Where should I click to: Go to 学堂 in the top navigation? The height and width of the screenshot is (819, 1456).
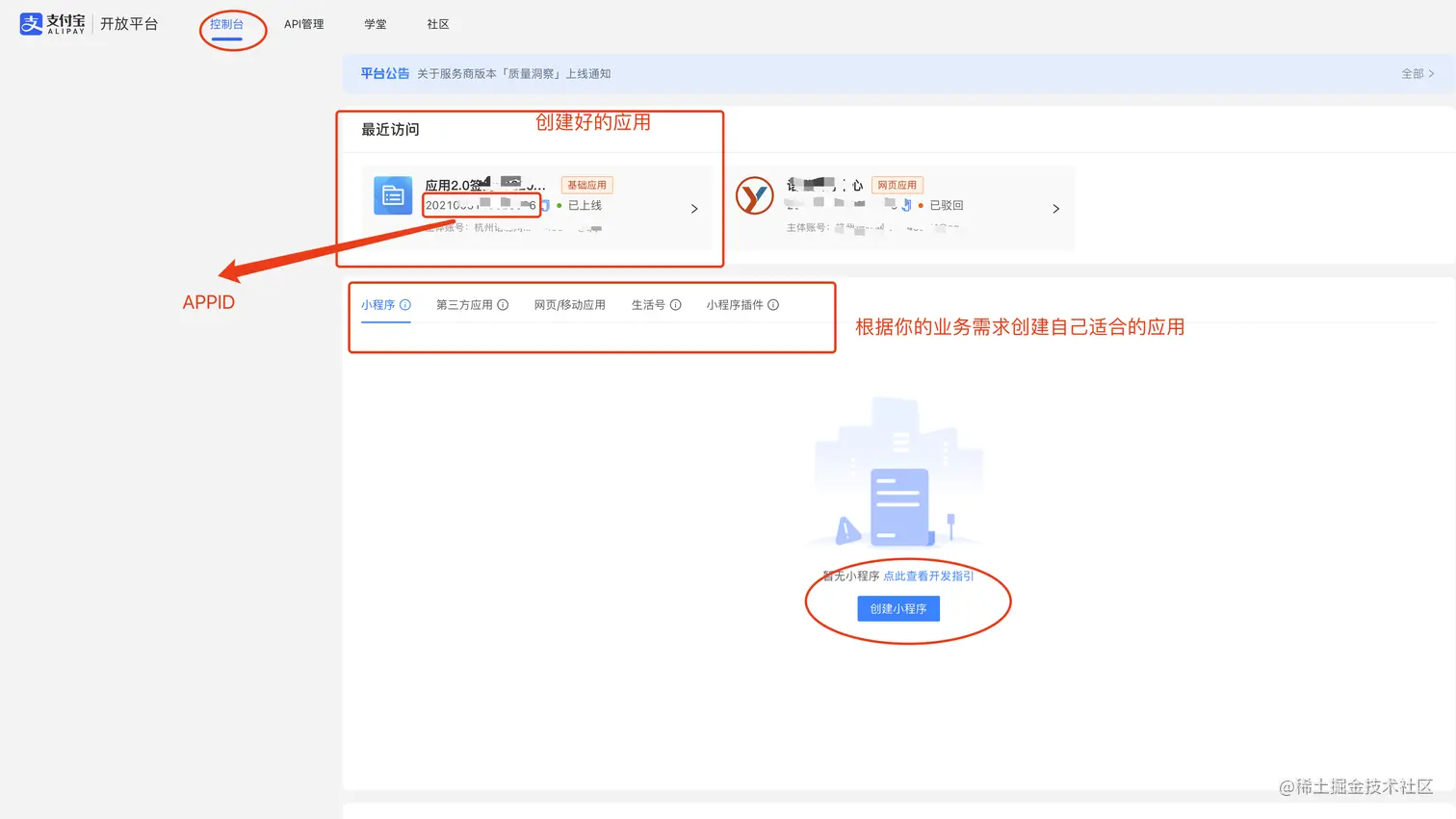click(x=376, y=24)
